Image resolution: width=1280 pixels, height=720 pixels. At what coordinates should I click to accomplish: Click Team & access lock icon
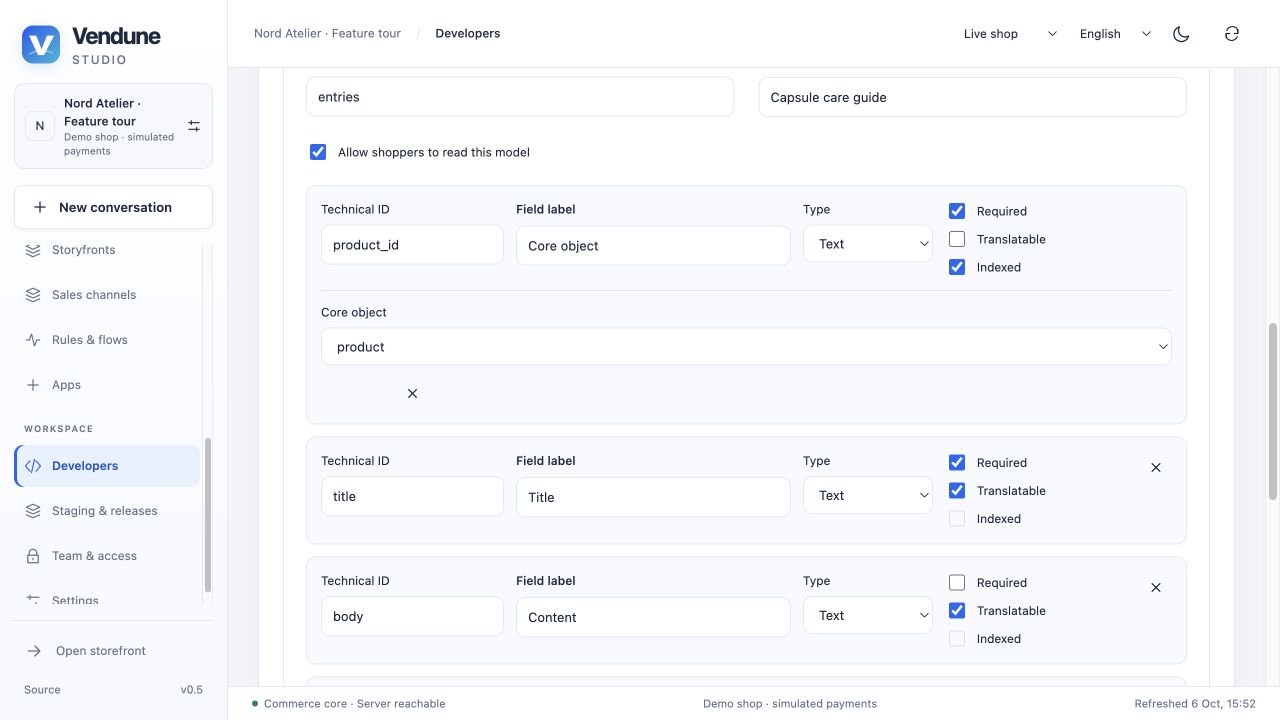[x=33, y=556]
